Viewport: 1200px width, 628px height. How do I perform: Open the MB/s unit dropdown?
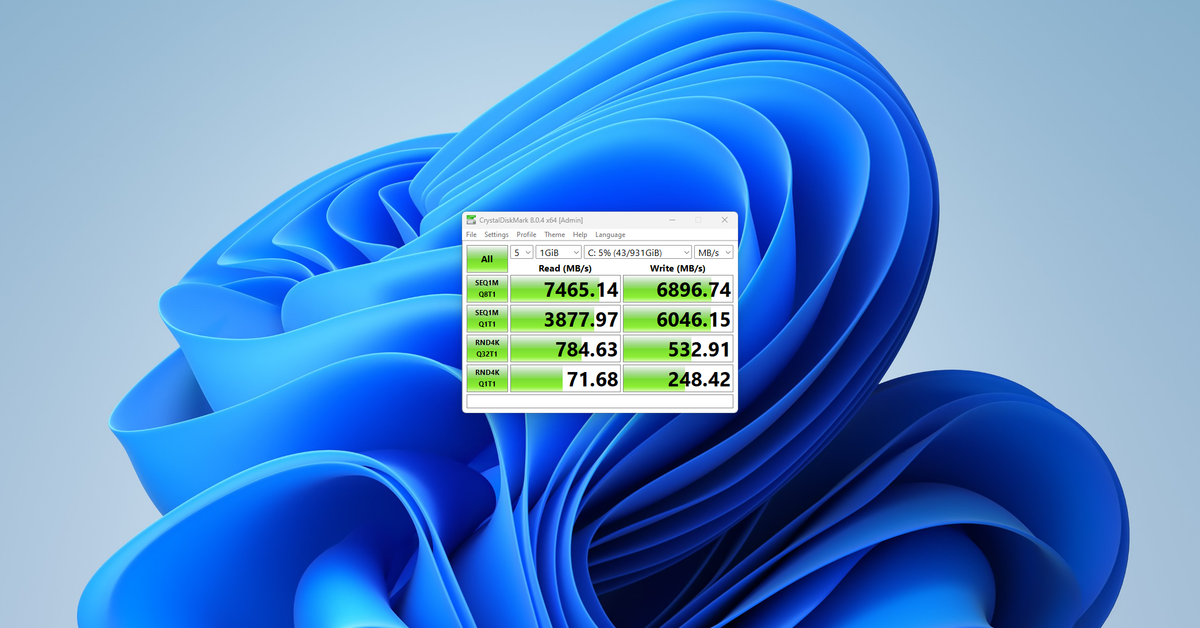715,253
